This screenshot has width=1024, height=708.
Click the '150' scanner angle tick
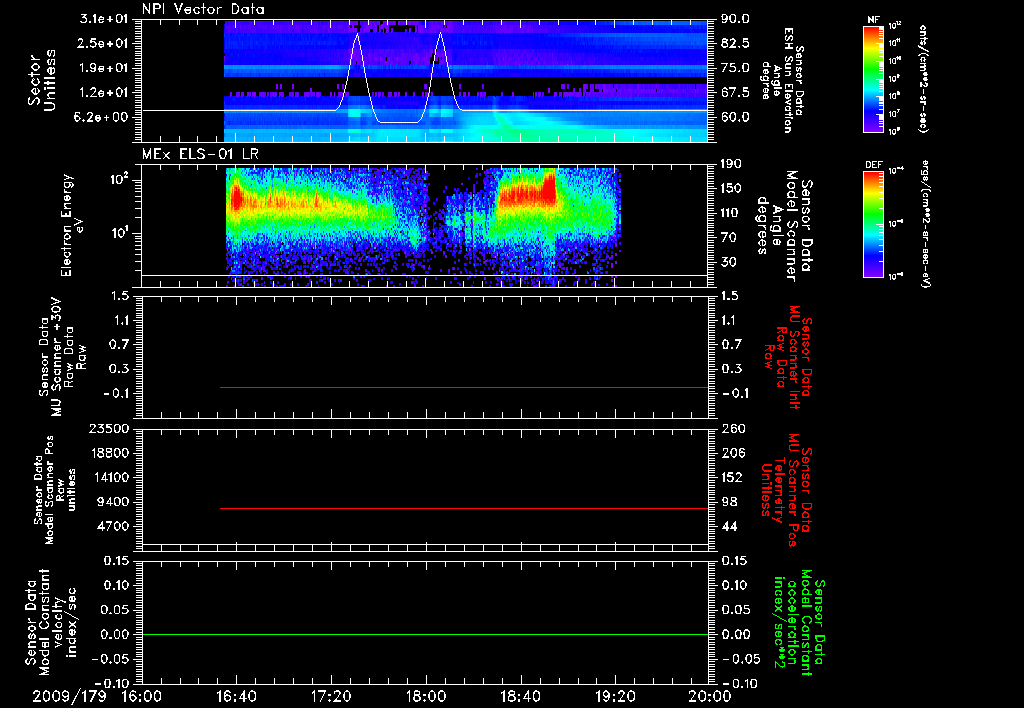click(x=731, y=188)
